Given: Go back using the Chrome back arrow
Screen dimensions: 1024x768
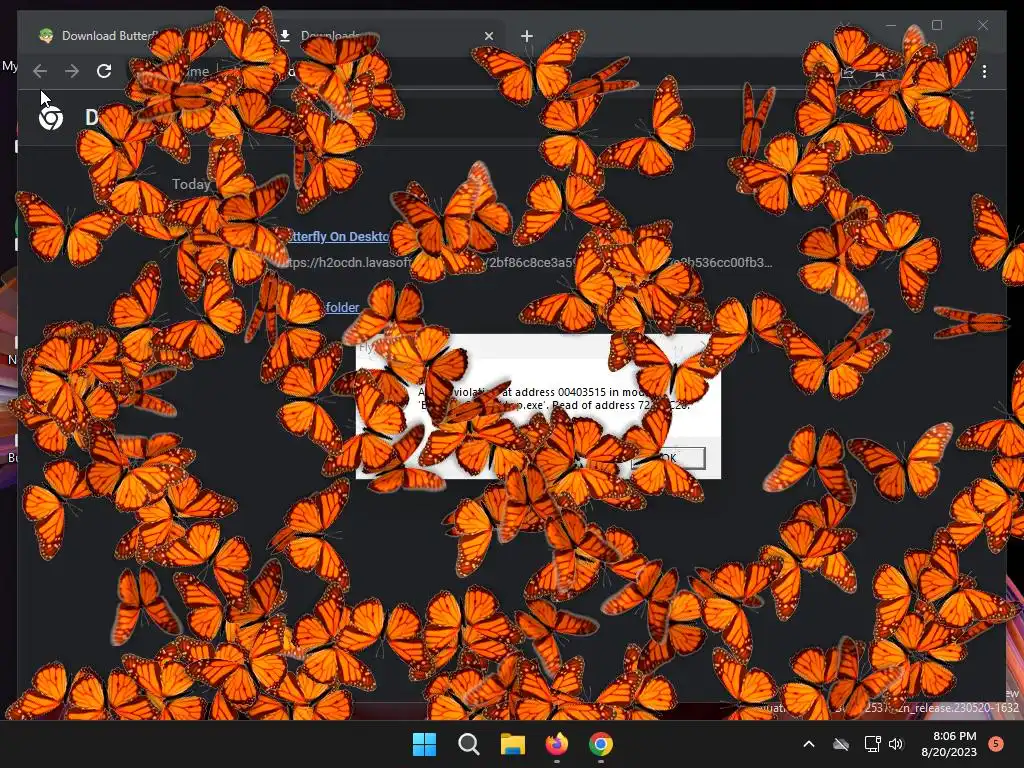Looking at the screenshot, I should click(x=40, y=71).
